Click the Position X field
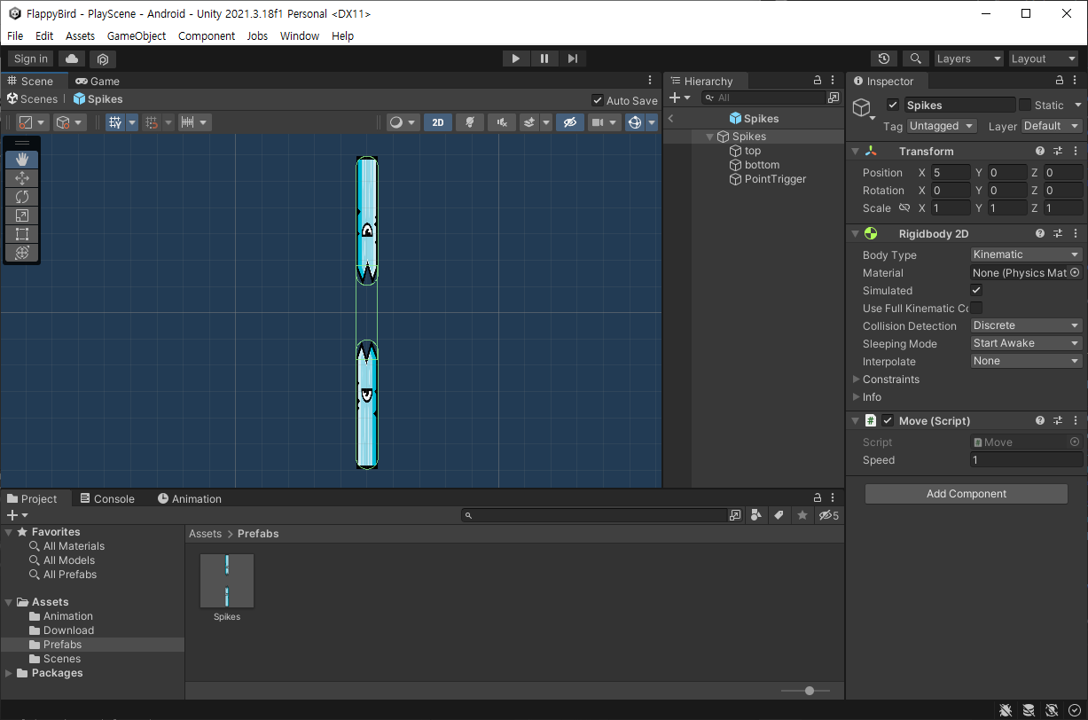1088x720 pixels. tap(950, 172)
